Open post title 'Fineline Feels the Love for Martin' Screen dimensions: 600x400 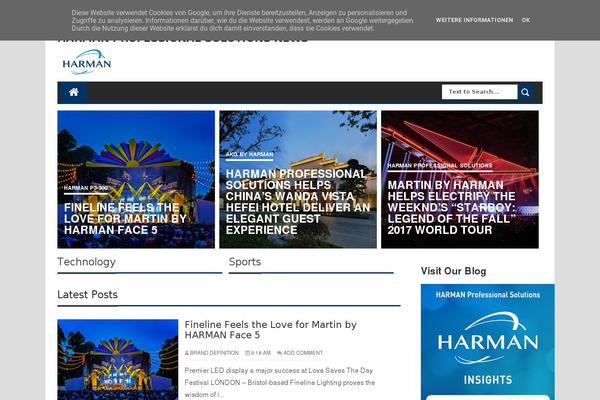[x=271, y=330]
